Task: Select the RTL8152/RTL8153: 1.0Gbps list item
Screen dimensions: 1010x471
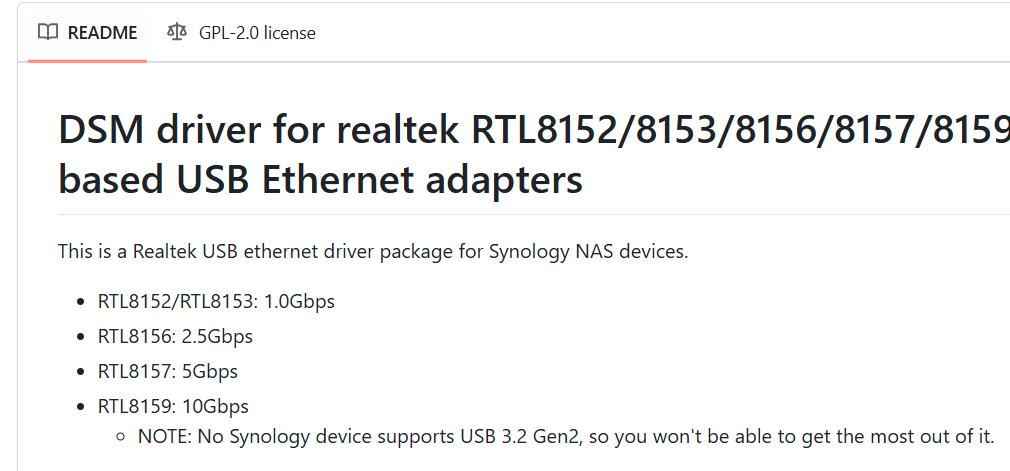Action: (x=216, y=301)
